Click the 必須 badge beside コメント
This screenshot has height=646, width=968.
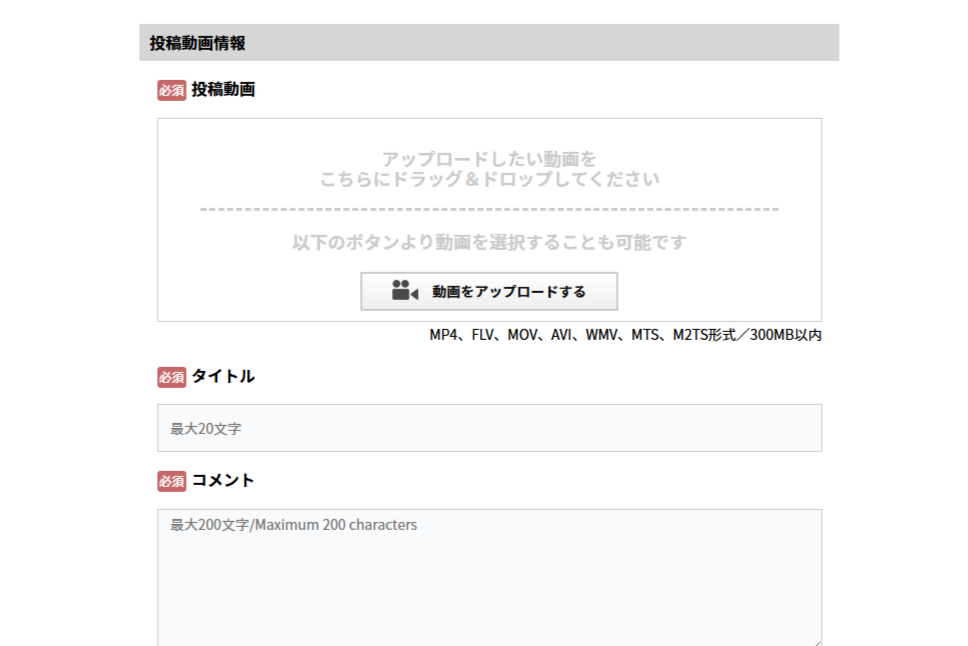(171, 481)
